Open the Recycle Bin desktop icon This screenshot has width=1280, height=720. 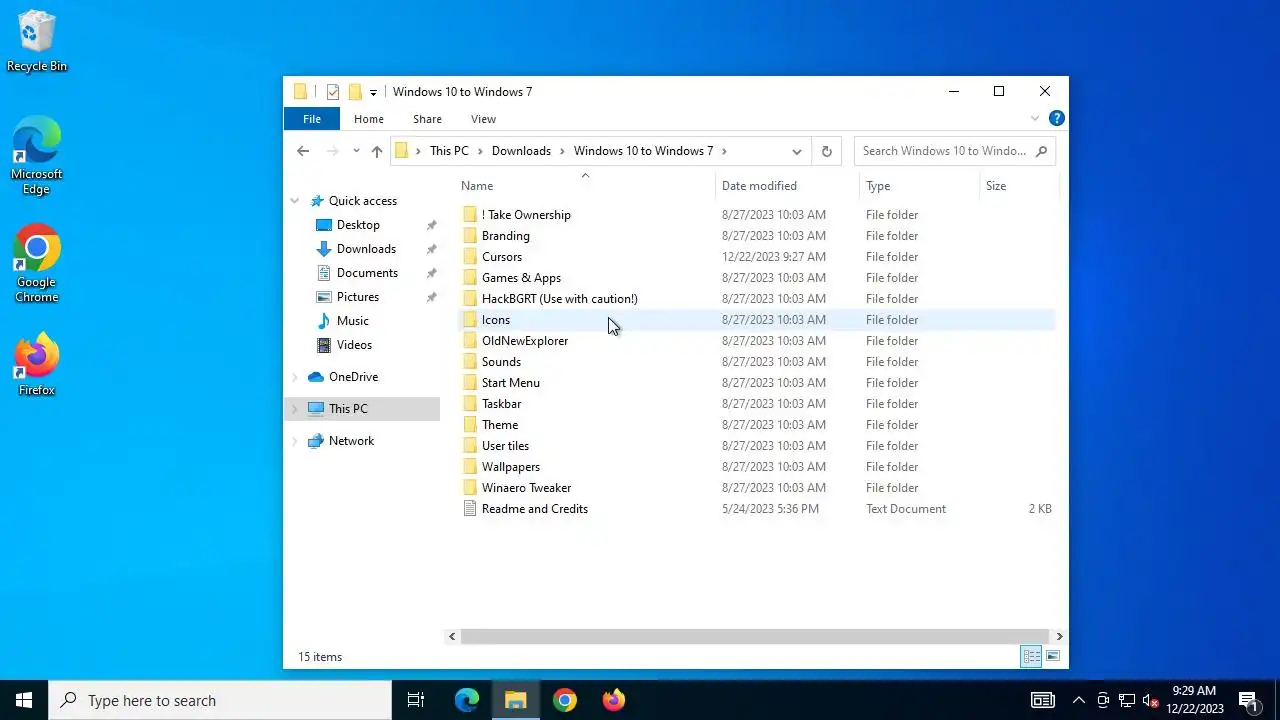(37, 42)
